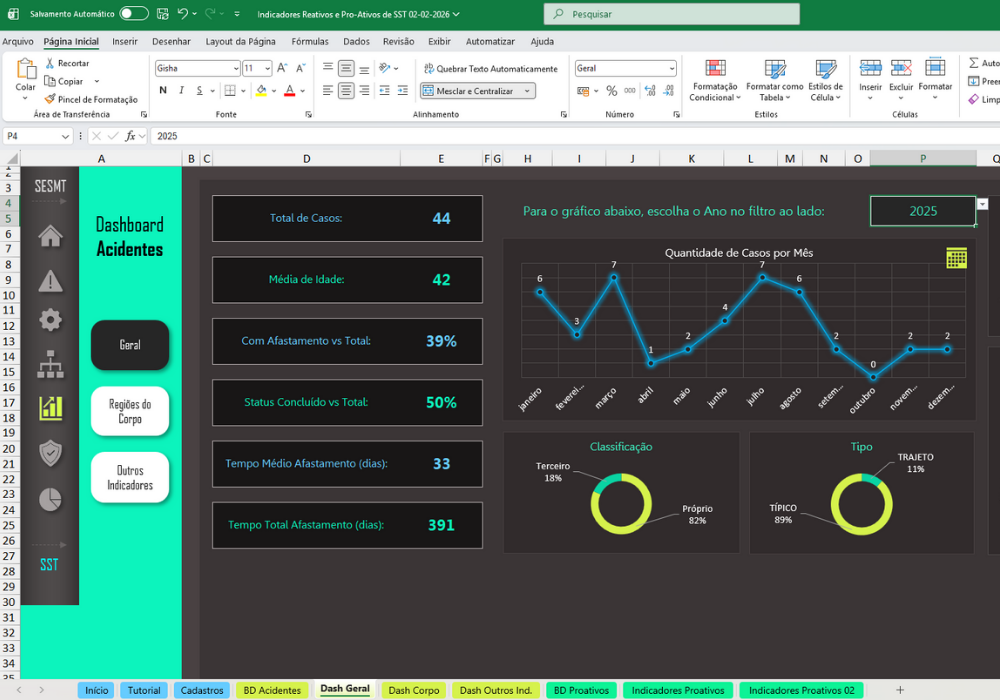Viewport: 1000px width, 700px height.
Task: Click the Pesquisar search box
Action: pyautogui.click(x=672, y=13)
